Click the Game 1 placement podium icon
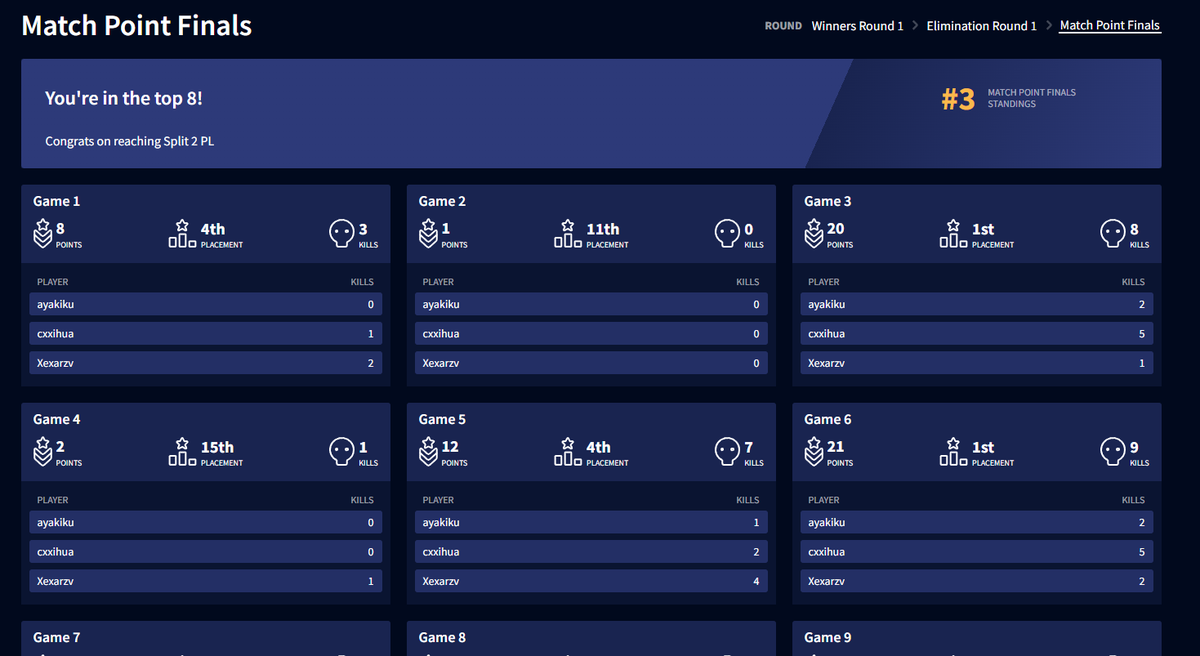This screenshot has height=656, width=1200. (x=182, y=234)
